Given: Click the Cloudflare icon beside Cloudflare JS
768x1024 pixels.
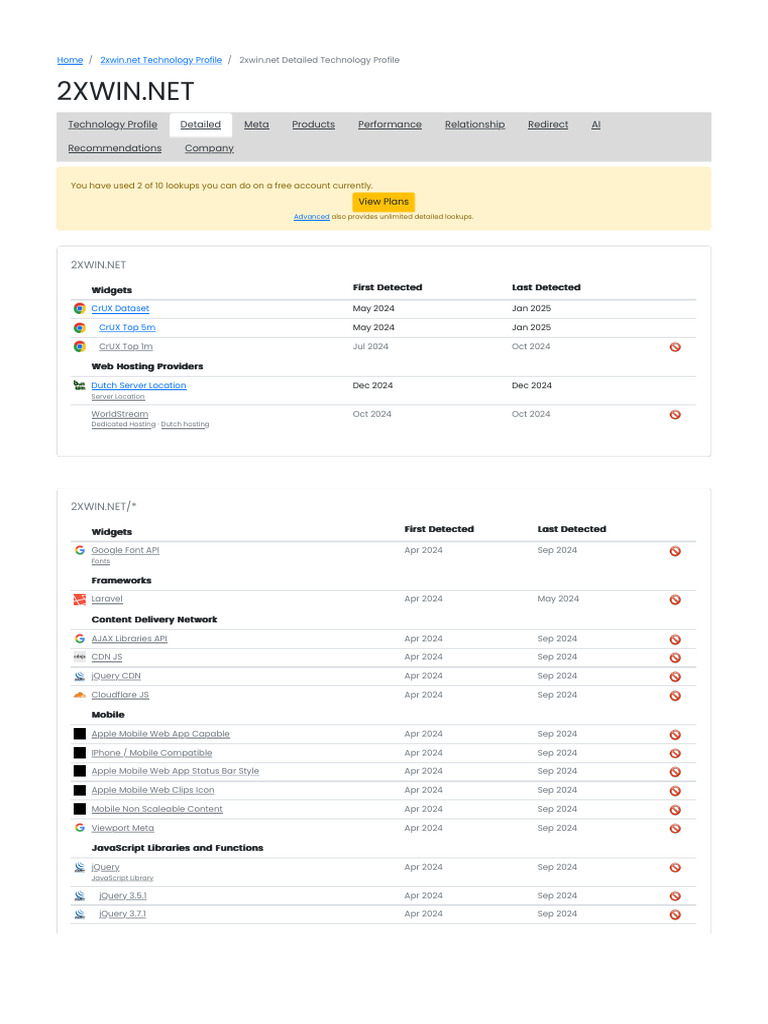Looking at the screenshot, I should click(80, 695).
